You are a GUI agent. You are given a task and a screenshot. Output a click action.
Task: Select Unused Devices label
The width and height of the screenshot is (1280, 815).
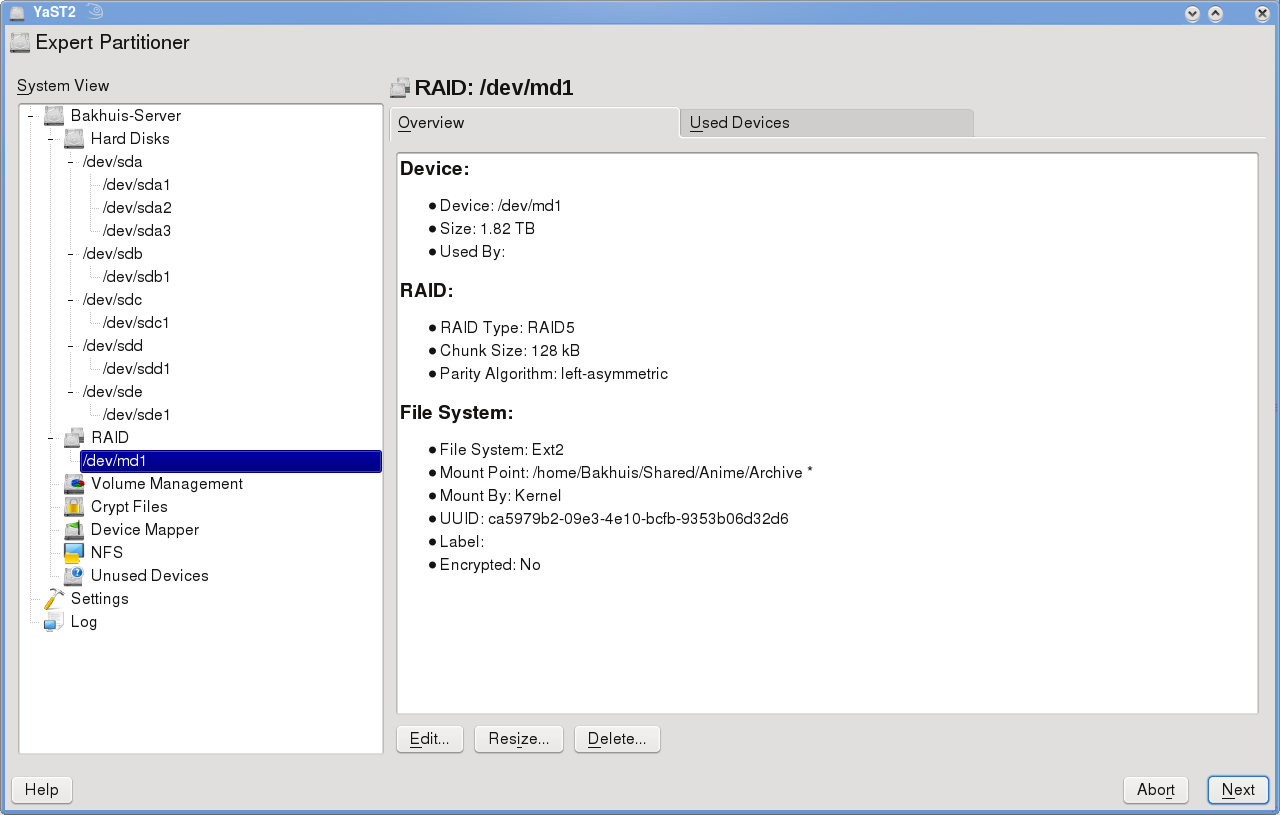point(150,576)
